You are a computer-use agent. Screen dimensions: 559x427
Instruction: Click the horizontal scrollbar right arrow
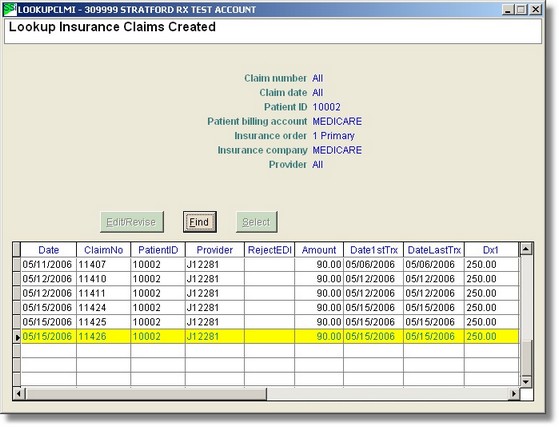click(x=514, y=394)
